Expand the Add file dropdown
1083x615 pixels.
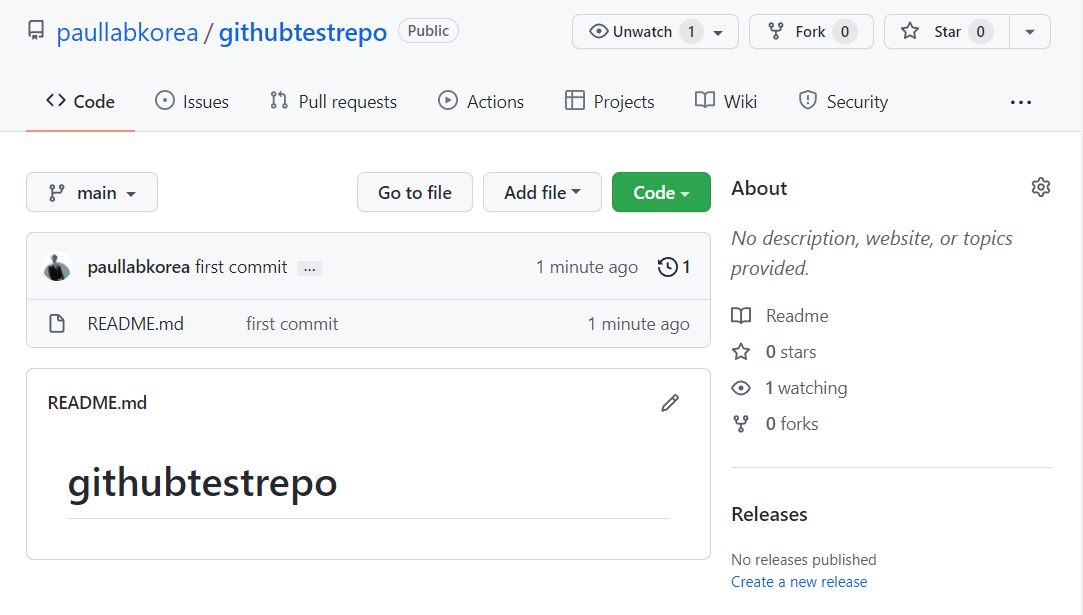tap(542, 192)
